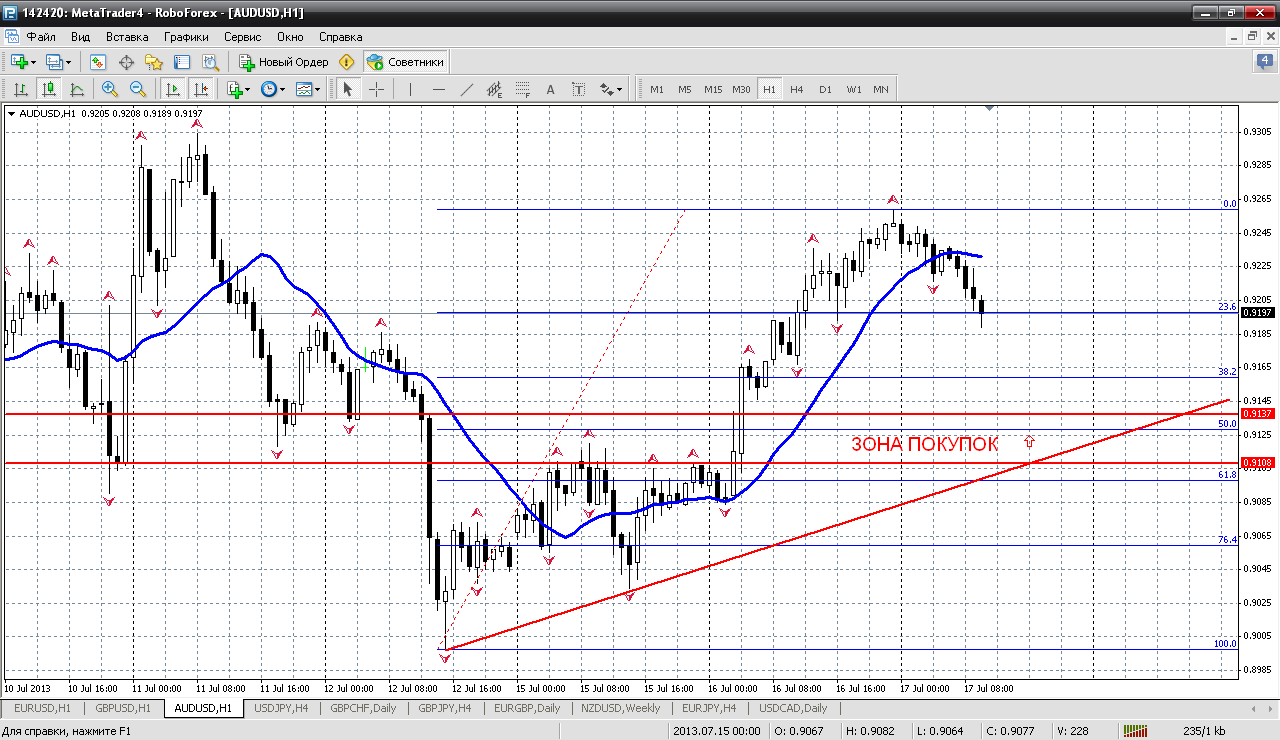Open the Сервис menu
Screen dimensions: 1280x740
click(243, 36)
